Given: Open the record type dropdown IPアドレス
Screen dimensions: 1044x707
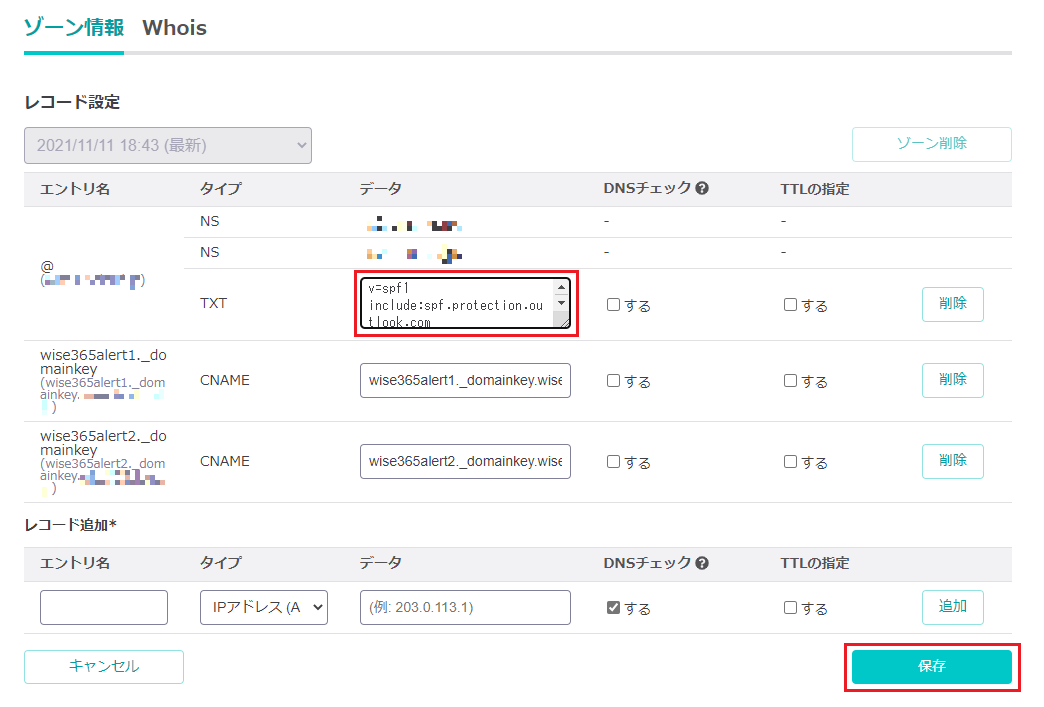Looking at the screenshot, I should coord(264,607).
